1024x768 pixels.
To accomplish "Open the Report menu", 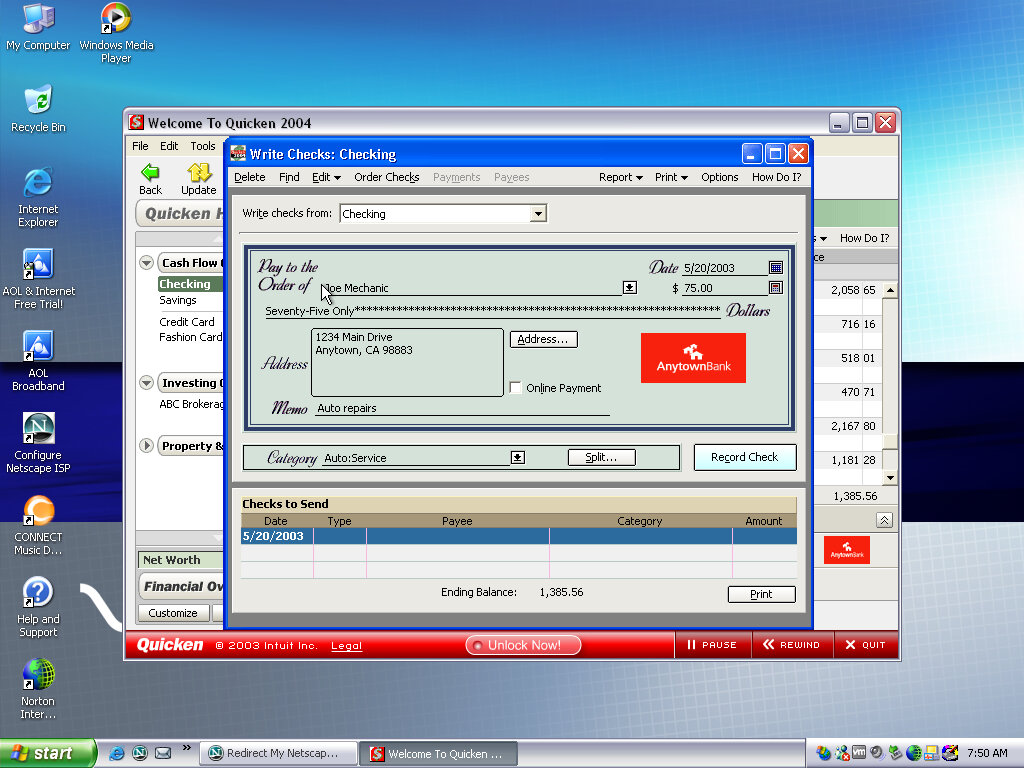I will [620, 177].
